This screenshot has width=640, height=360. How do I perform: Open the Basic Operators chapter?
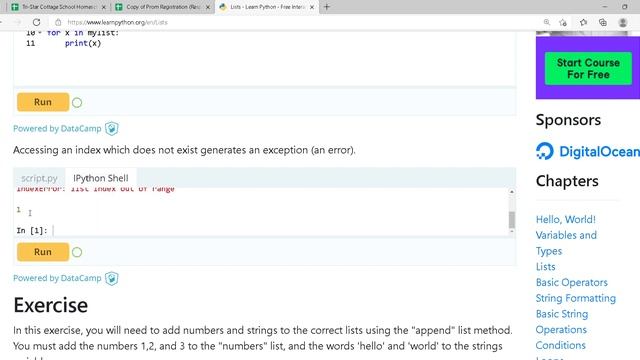[x=571, y=282]
